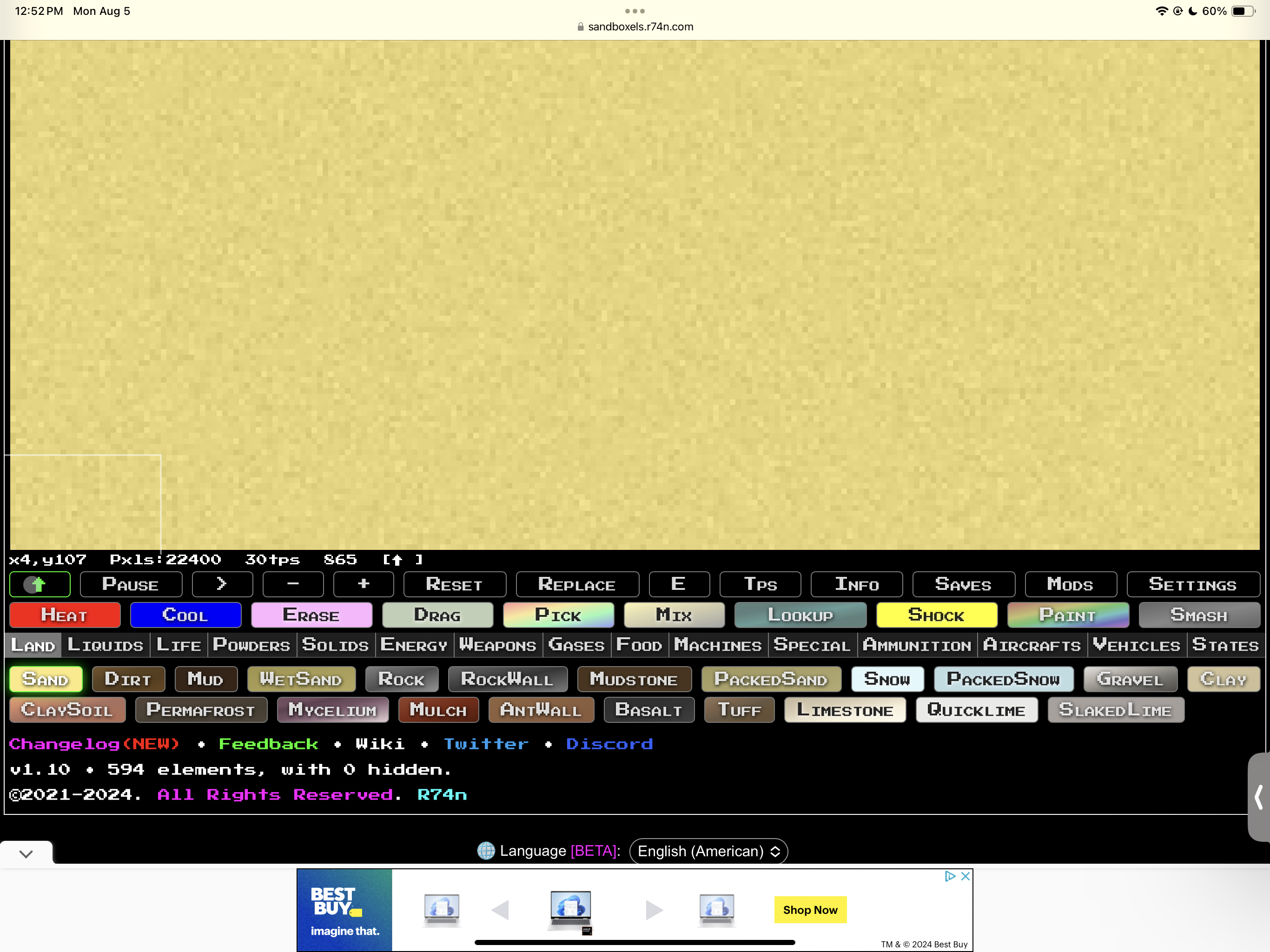Open the E element-select button

(x=678, y=584)
